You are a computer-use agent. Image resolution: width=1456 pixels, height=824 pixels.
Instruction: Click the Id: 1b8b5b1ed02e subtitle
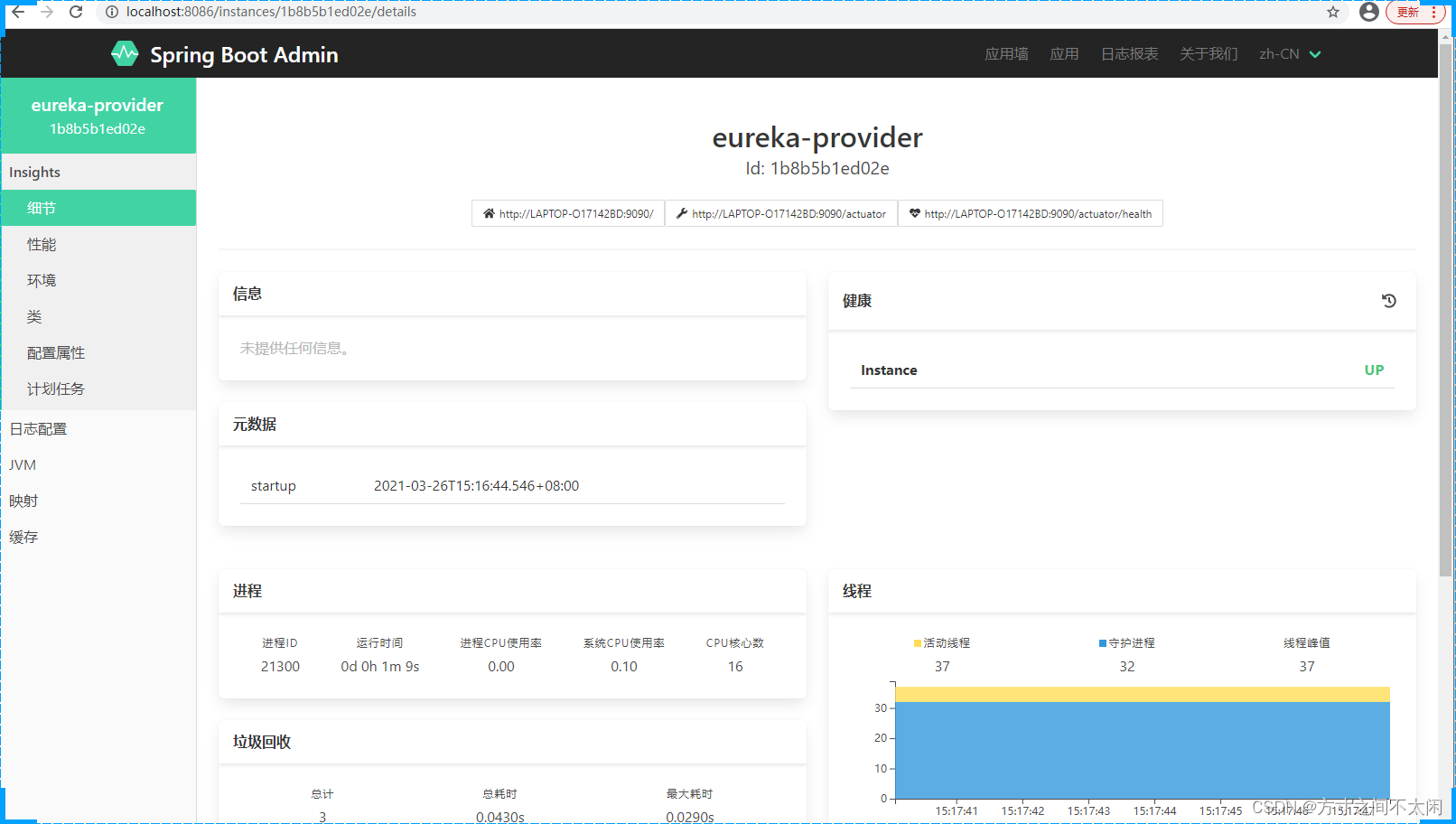pyautogui.click(x=817, y=168)
